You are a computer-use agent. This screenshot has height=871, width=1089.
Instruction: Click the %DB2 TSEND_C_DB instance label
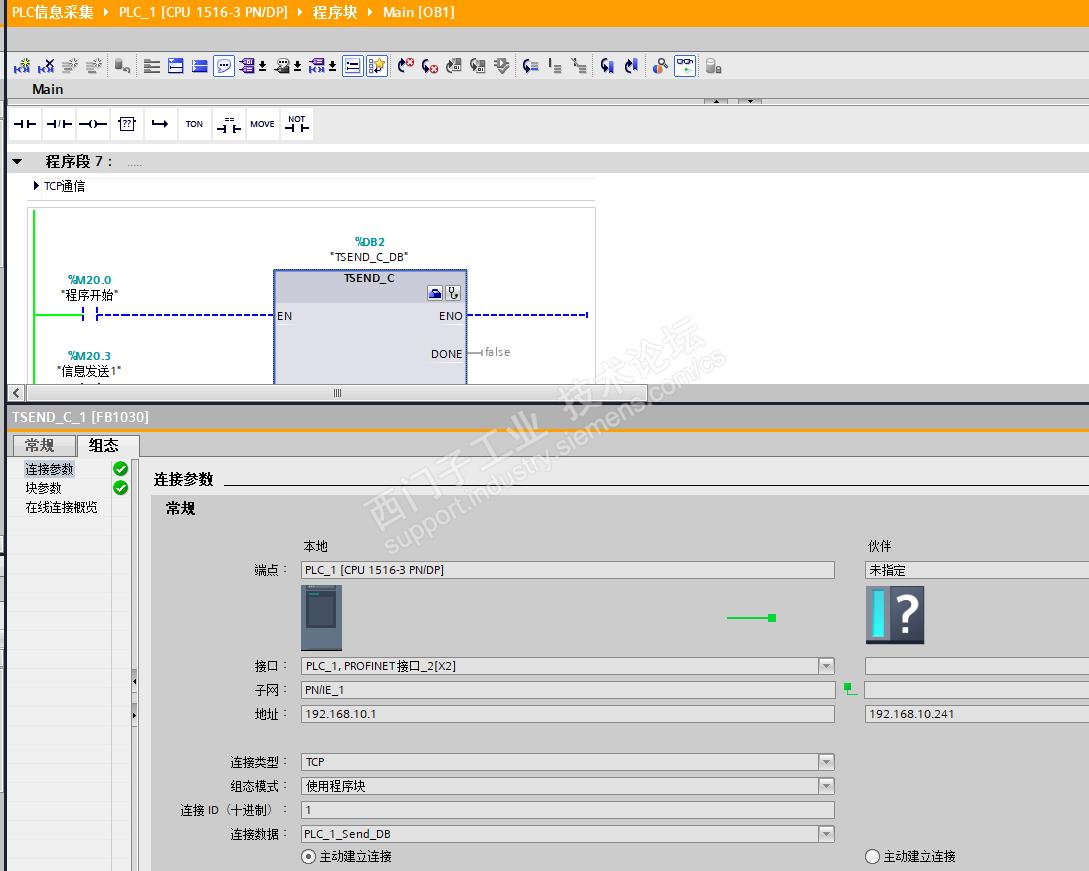tap(369, 249)
